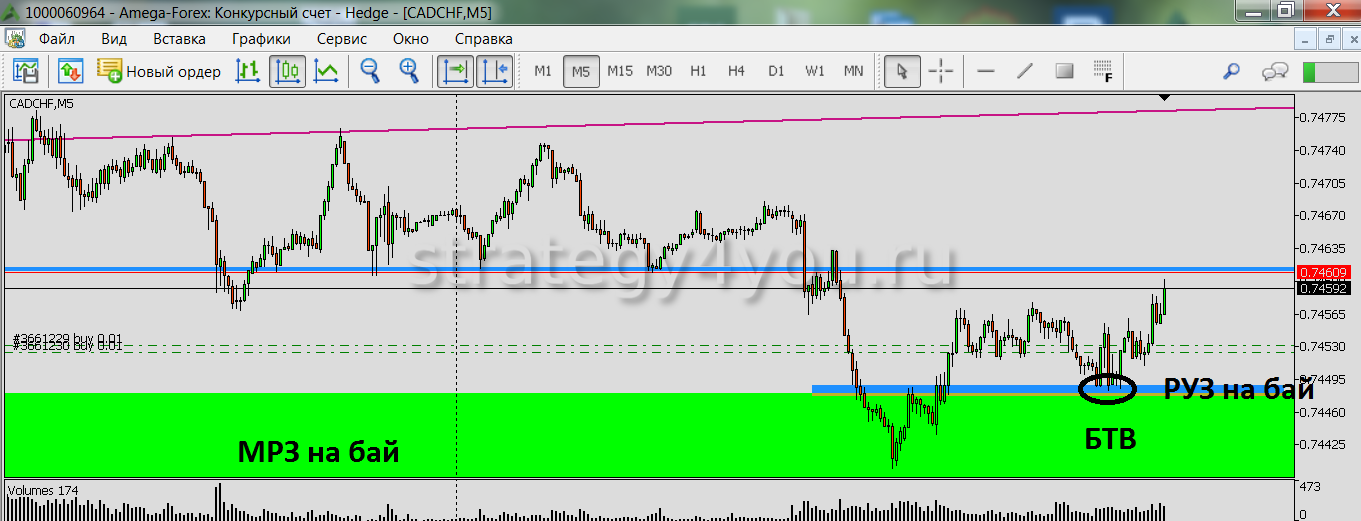
Task: Zoom in the chart with magnifier
Action: [x=409, y=71]
